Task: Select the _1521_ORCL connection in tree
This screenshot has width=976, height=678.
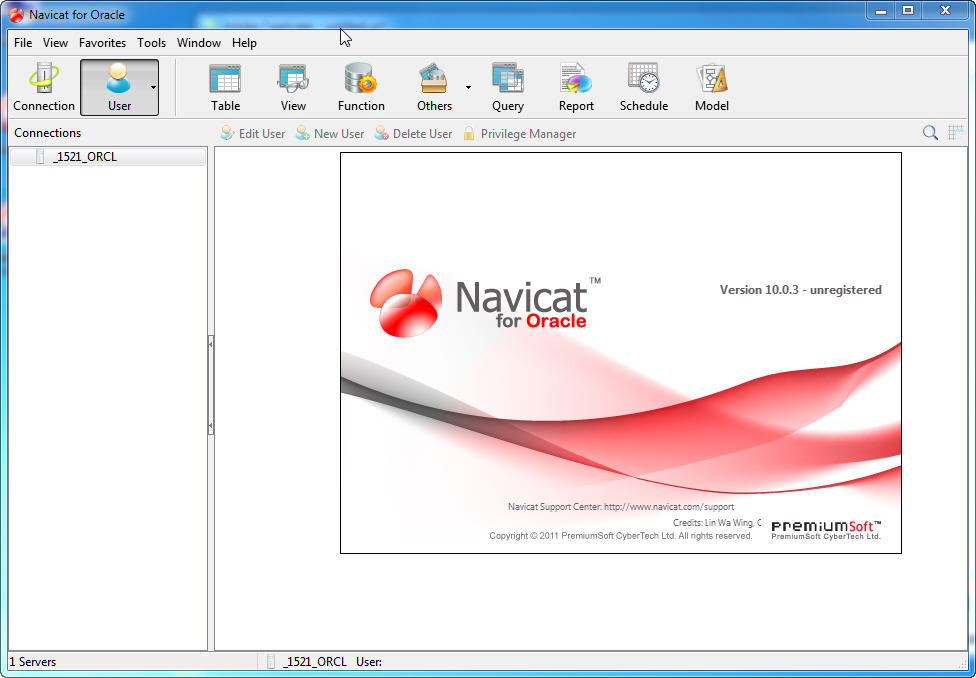Action: click(x=108, y=157)
